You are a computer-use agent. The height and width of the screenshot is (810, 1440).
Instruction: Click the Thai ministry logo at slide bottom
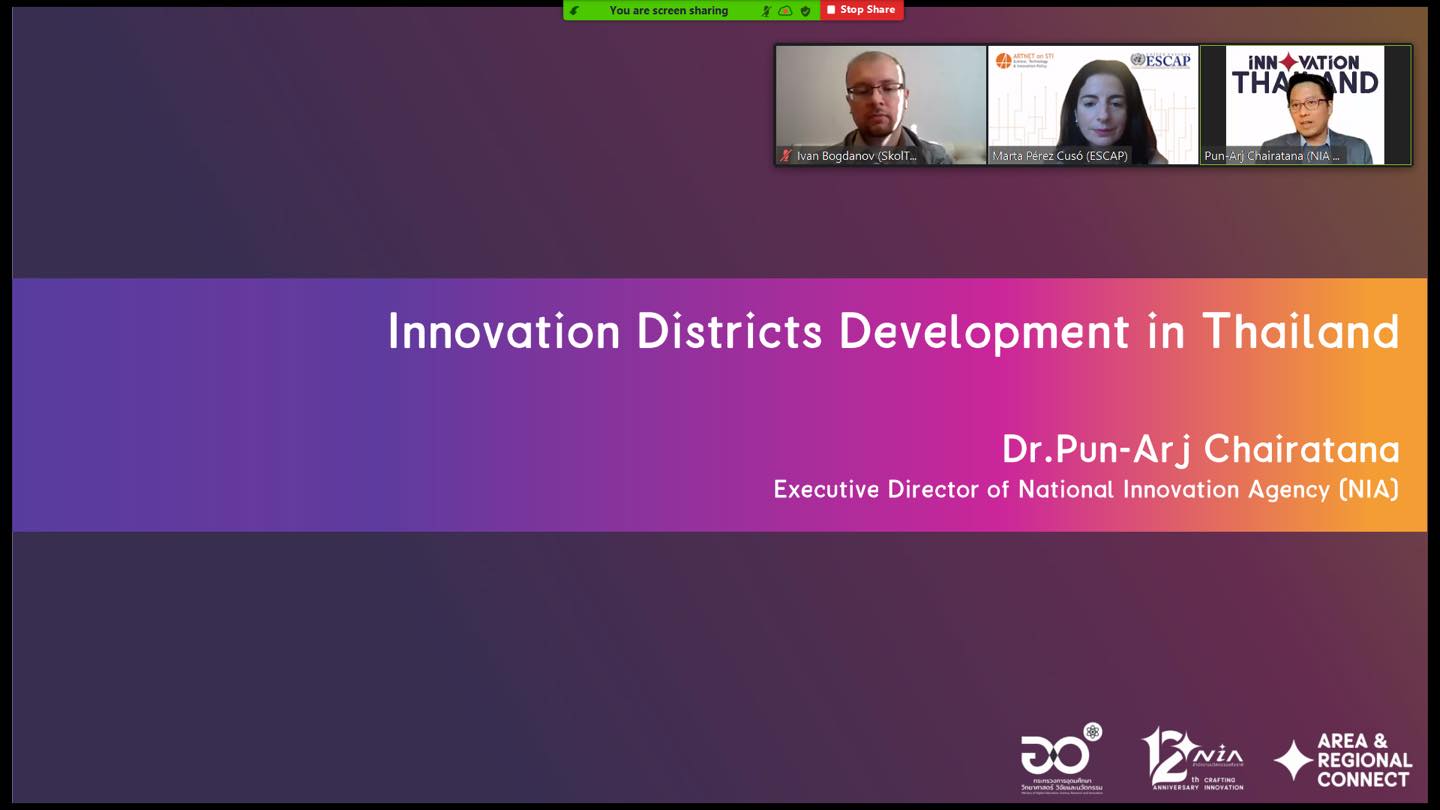[1062, 759]
